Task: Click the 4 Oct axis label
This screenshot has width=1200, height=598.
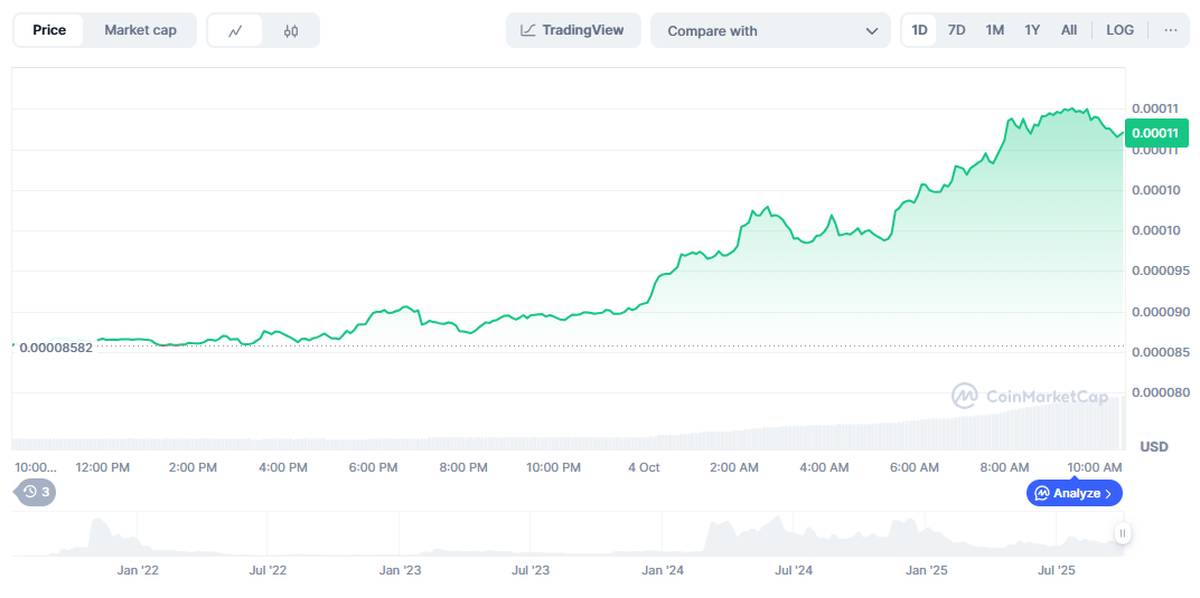Action: click(x=644, y=467)
